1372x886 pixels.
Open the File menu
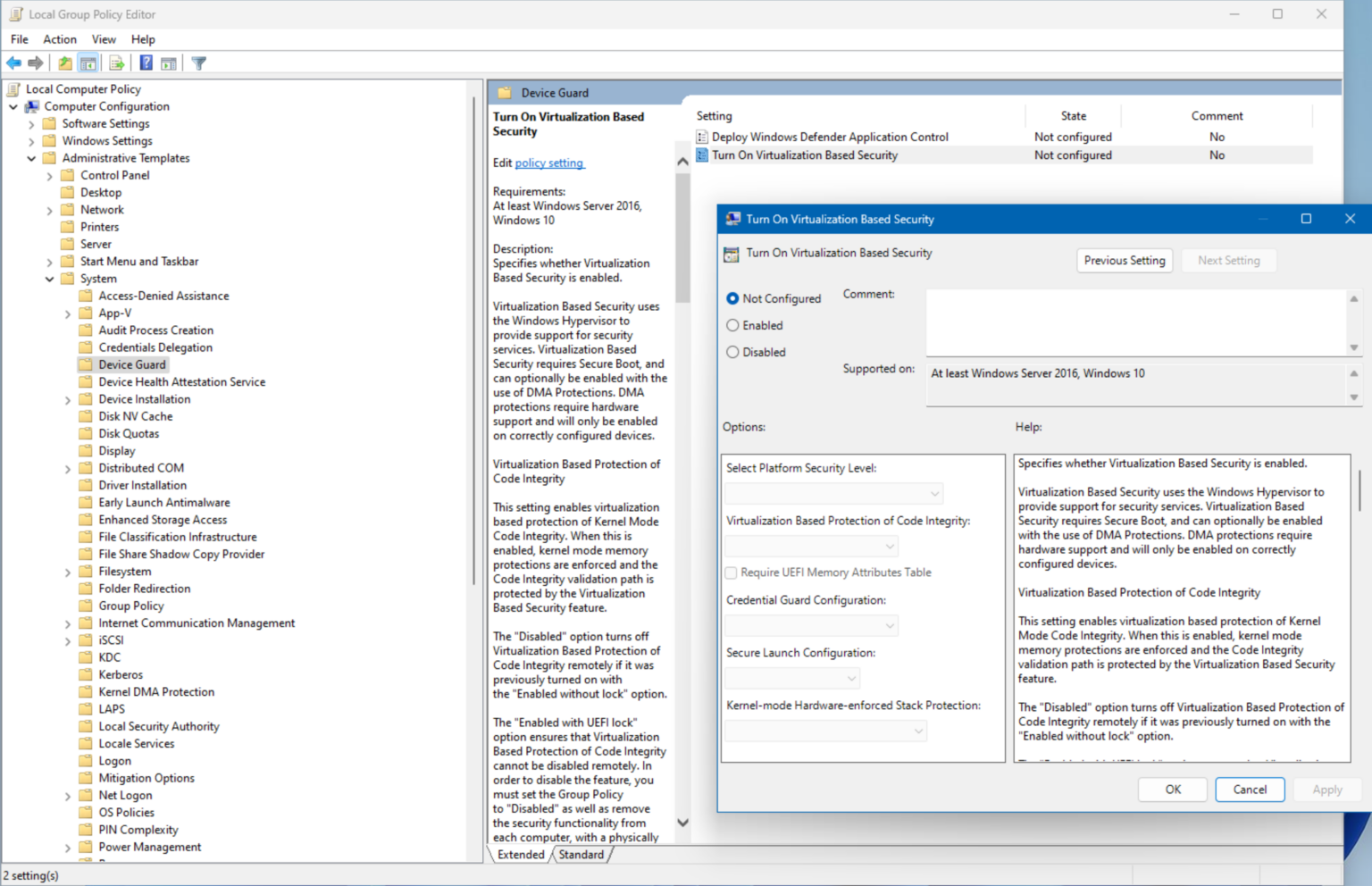tap(20, 39)
